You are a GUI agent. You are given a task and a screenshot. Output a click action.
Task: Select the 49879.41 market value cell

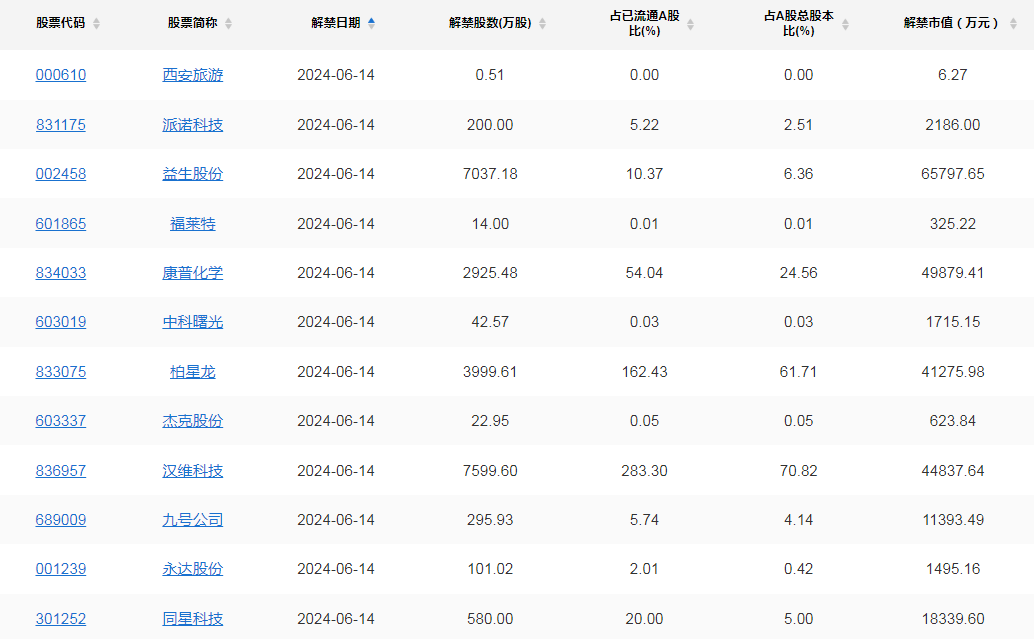pos(953,273)
